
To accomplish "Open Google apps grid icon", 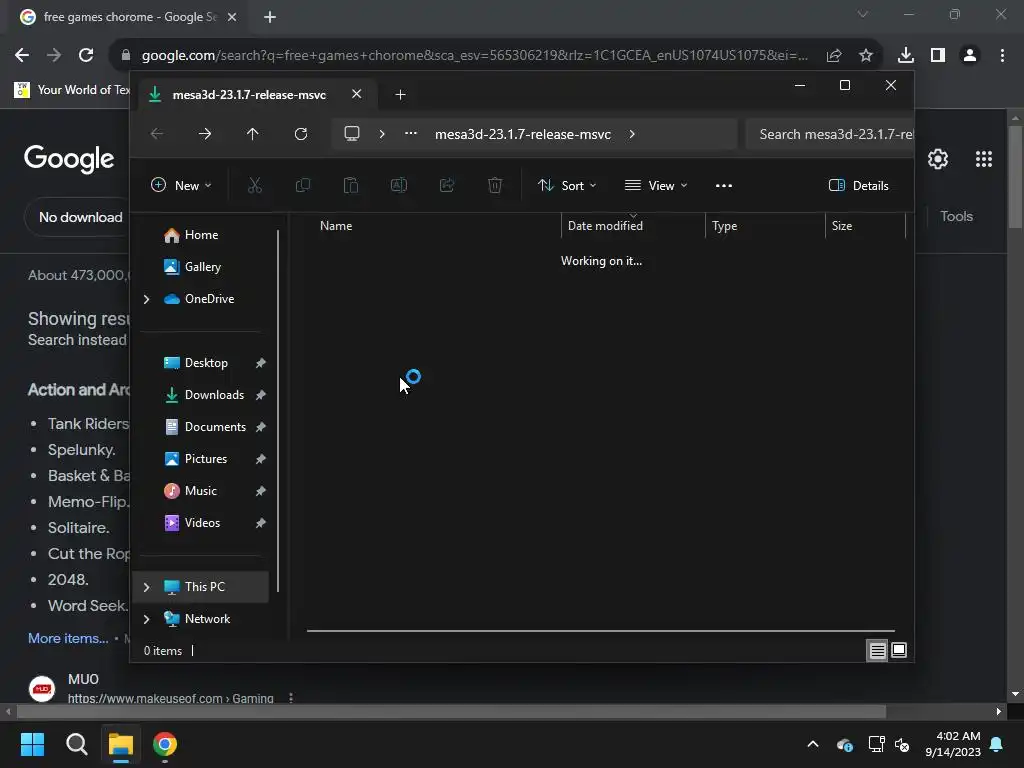I will pos(984,159).
